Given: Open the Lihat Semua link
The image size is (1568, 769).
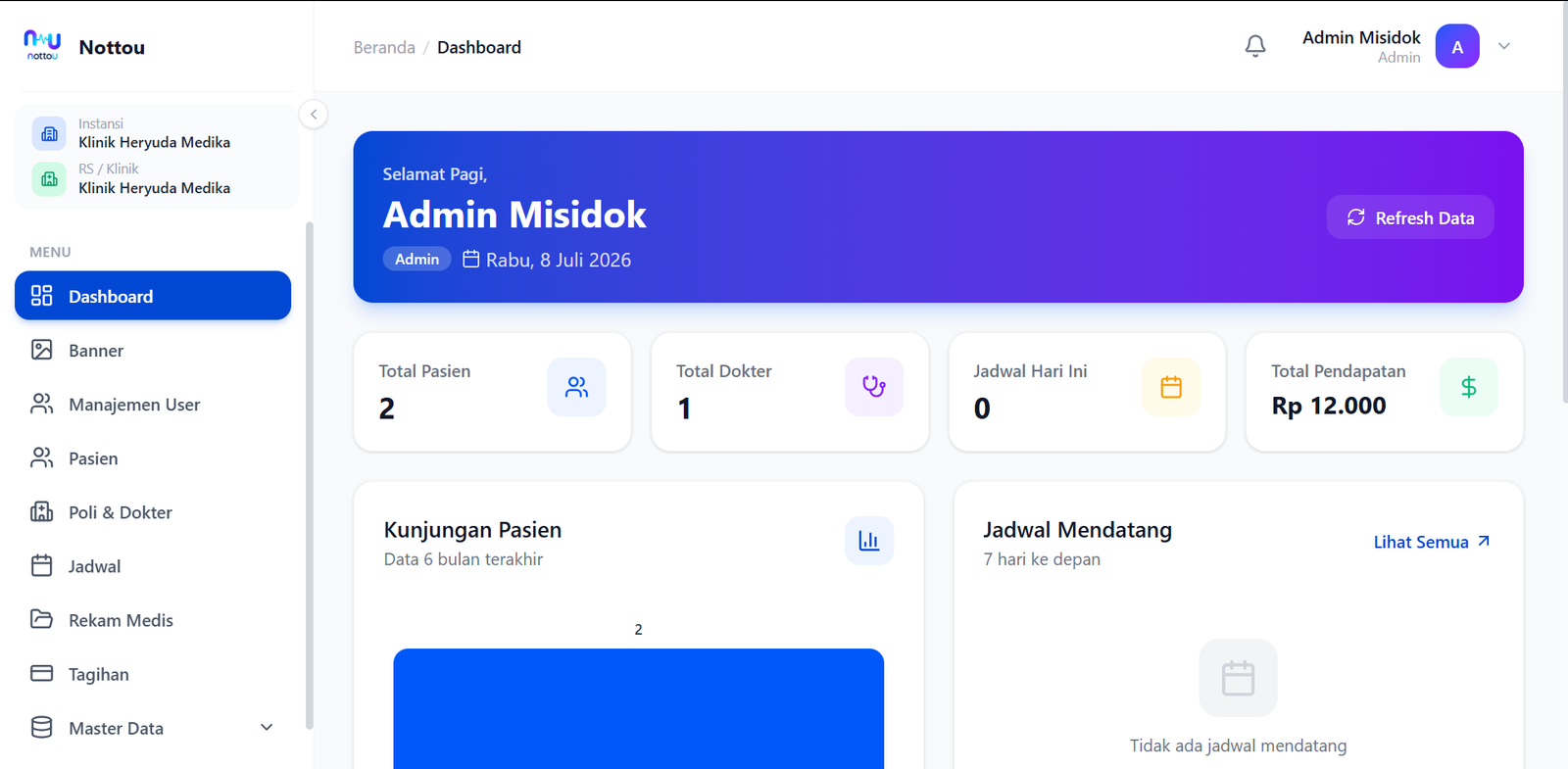Looking at the screenshot, I should point(1432,542).
